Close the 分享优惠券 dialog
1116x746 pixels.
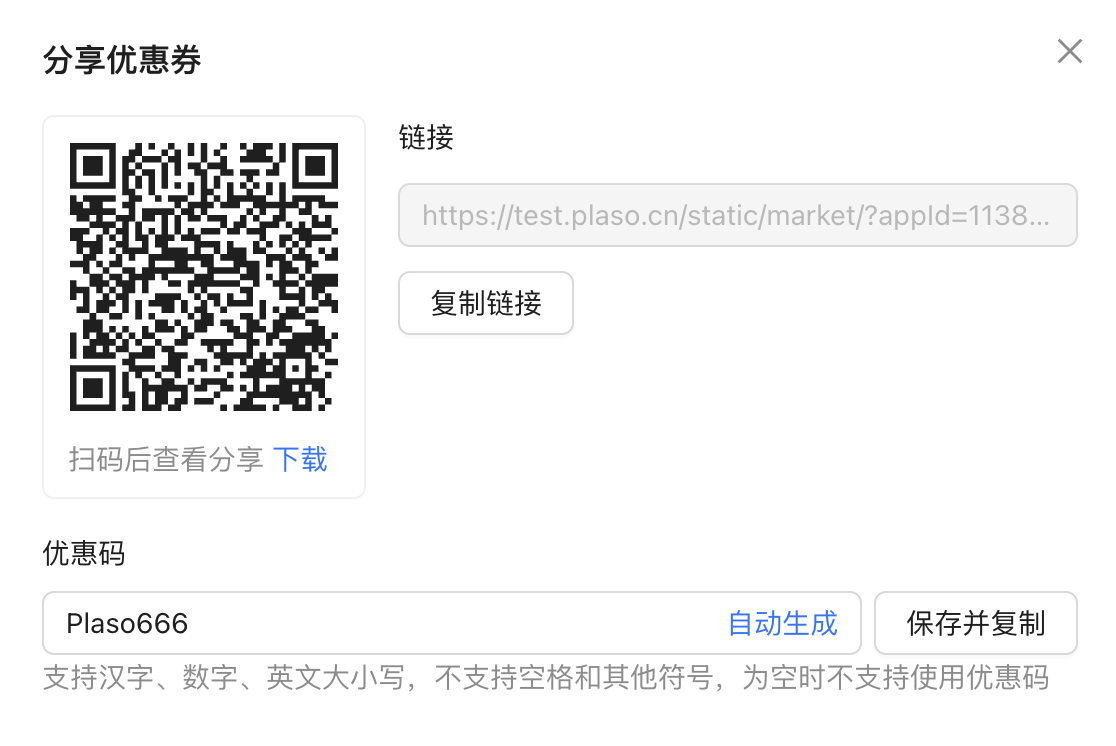1069,51
